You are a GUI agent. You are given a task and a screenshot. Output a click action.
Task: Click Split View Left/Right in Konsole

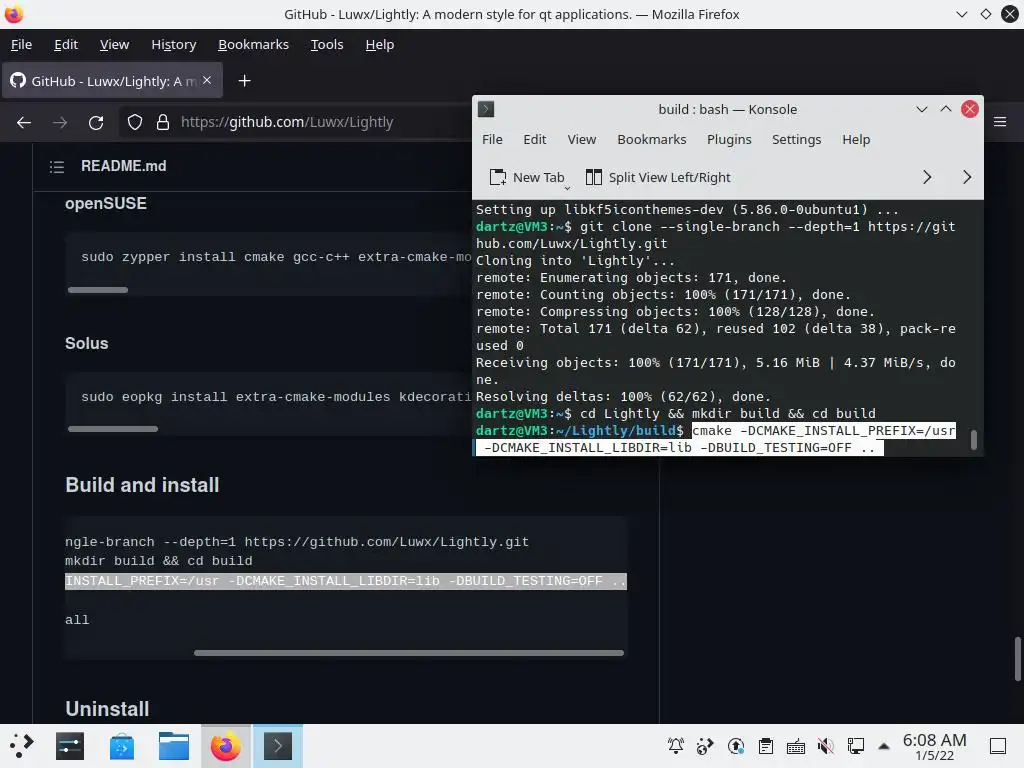[x=658, y=177]
